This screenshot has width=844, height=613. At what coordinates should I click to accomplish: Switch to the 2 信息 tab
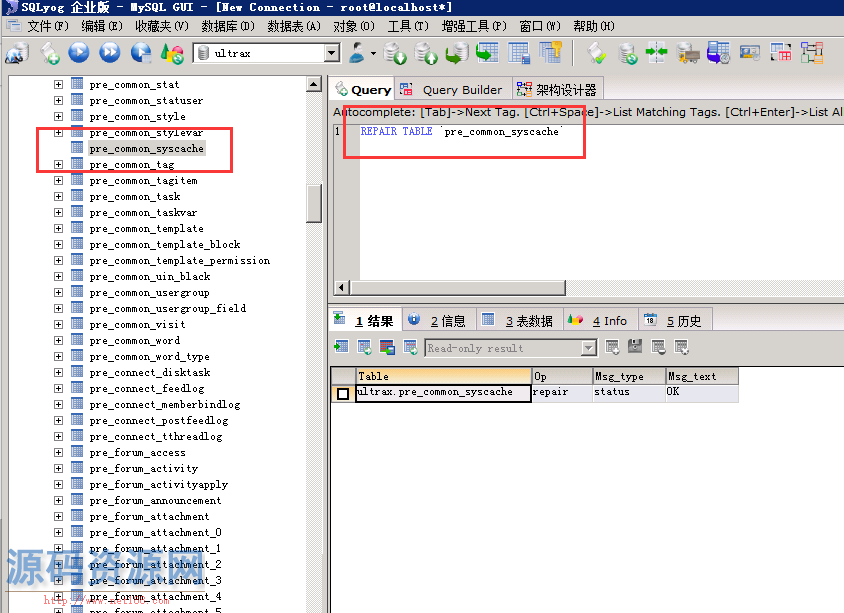pyautogui.click(x=438, y=321)
